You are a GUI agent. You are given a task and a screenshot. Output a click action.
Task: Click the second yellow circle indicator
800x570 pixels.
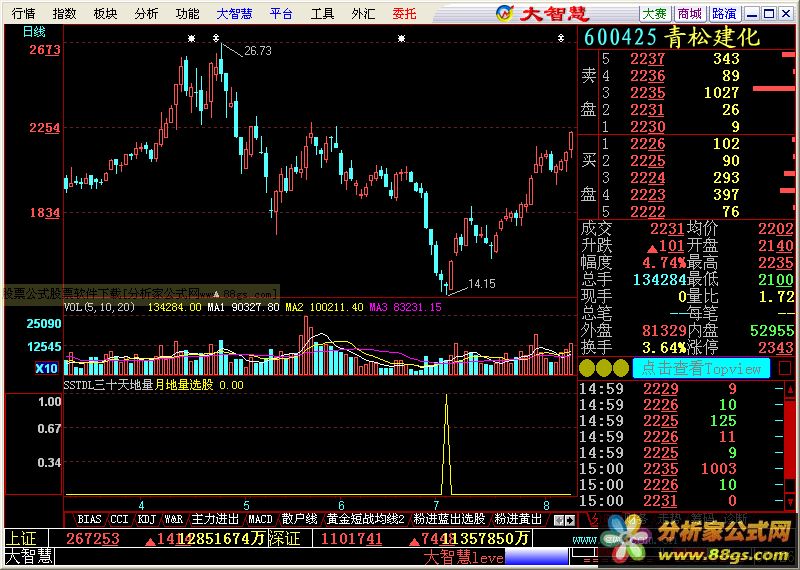coord(604,368)
